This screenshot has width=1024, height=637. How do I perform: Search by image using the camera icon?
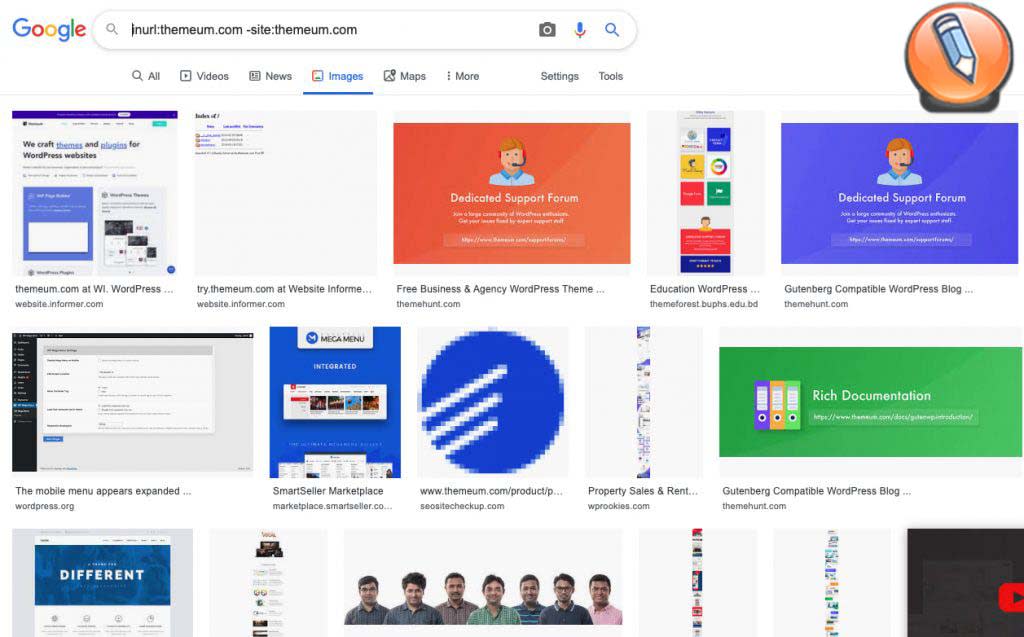[547, 30]
